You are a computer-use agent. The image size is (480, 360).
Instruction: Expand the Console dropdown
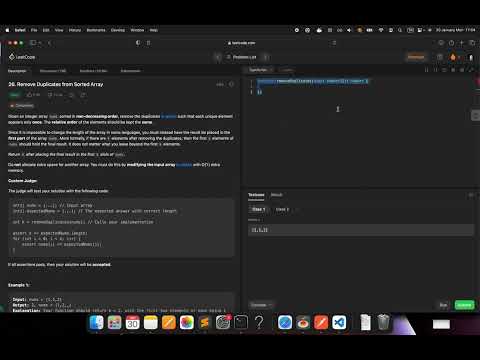(261, 305)
